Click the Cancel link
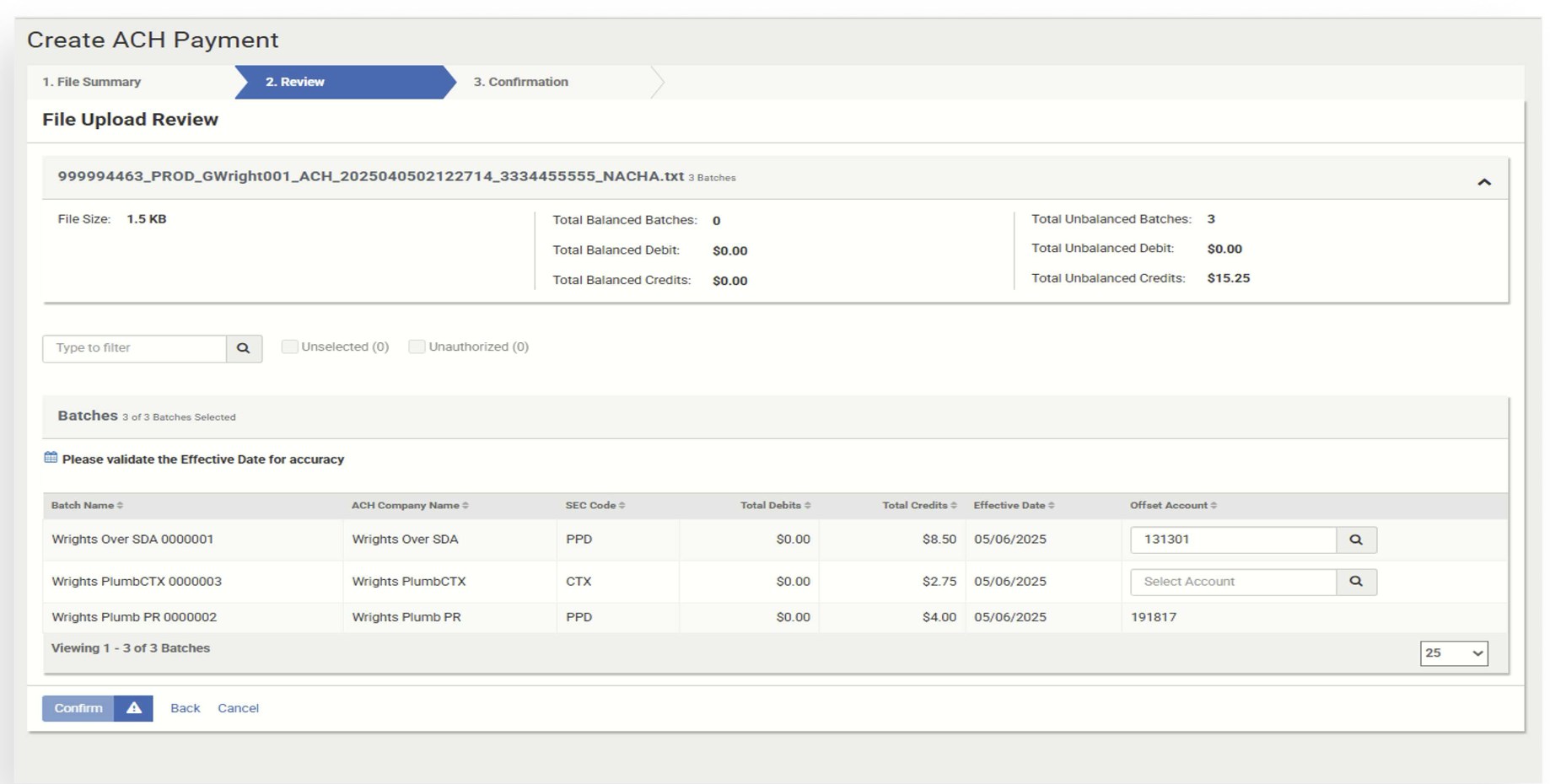 point(238,708)
